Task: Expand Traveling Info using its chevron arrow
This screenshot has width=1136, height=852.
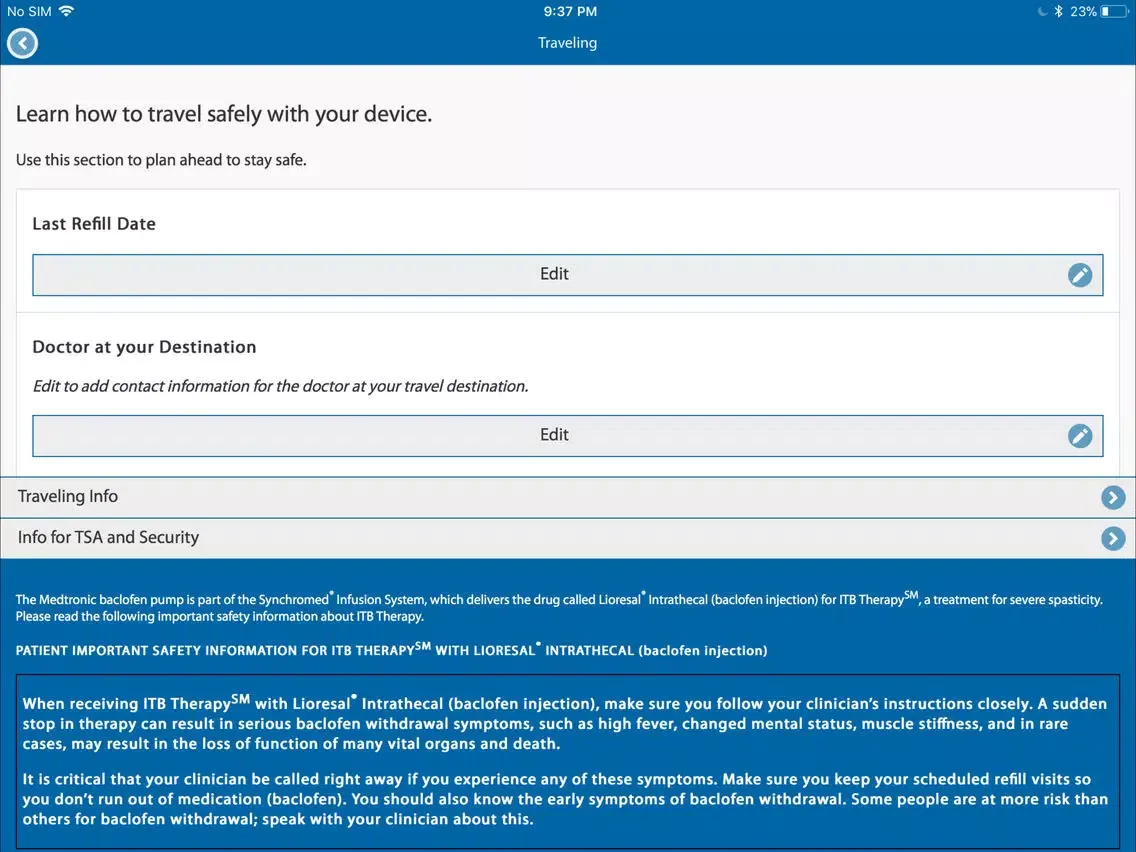Action: pos(1112,498)
